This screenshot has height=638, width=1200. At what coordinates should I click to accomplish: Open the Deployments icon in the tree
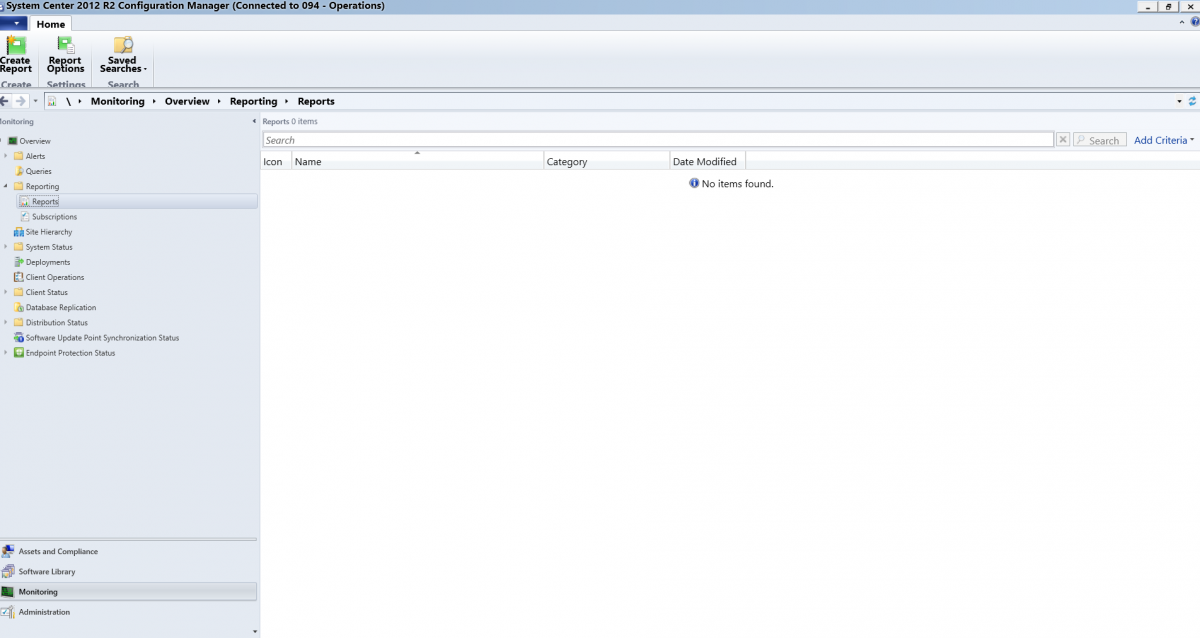pyautogui.click(x=18, y=262)
